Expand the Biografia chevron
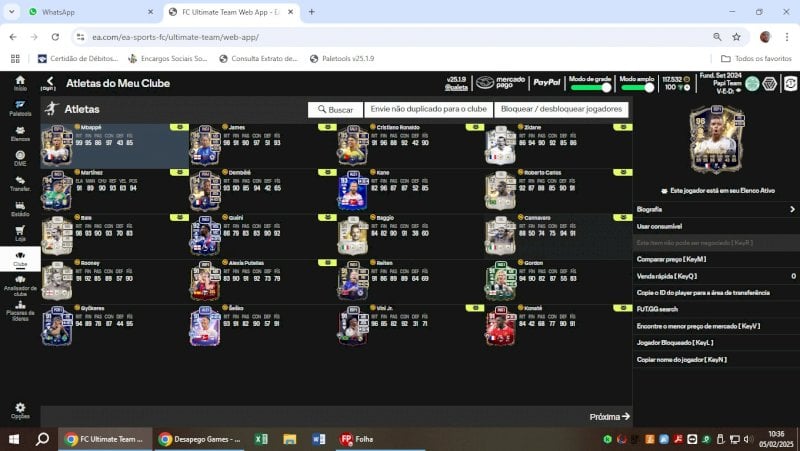 pyautogui.click(x=792, y=209)
